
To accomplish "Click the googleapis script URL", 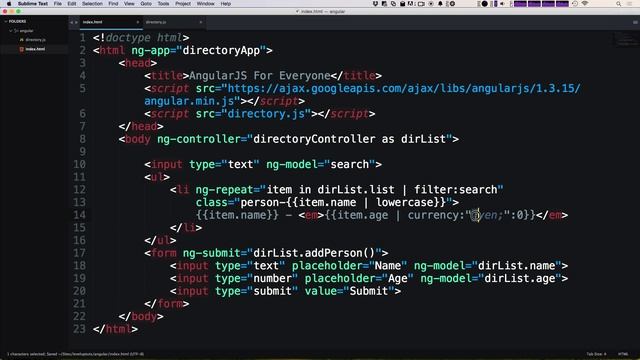I will pos(362,95).
